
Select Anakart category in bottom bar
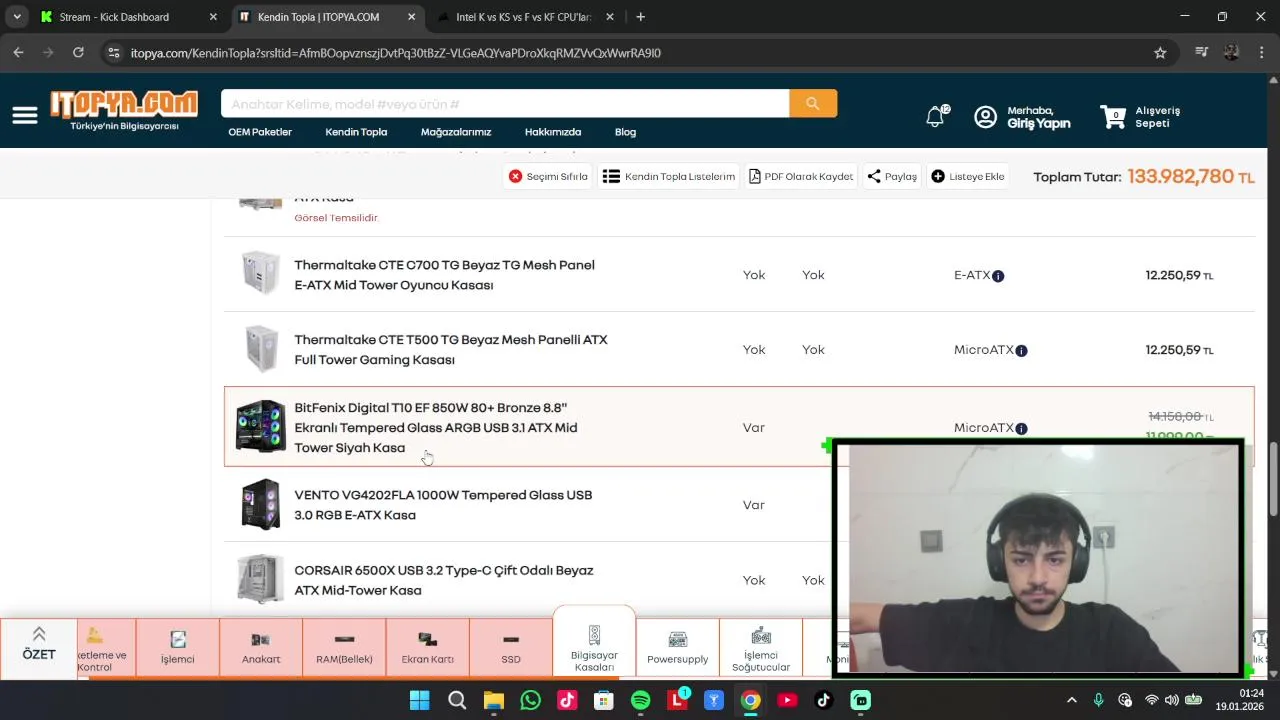click(x=261, y=648)
